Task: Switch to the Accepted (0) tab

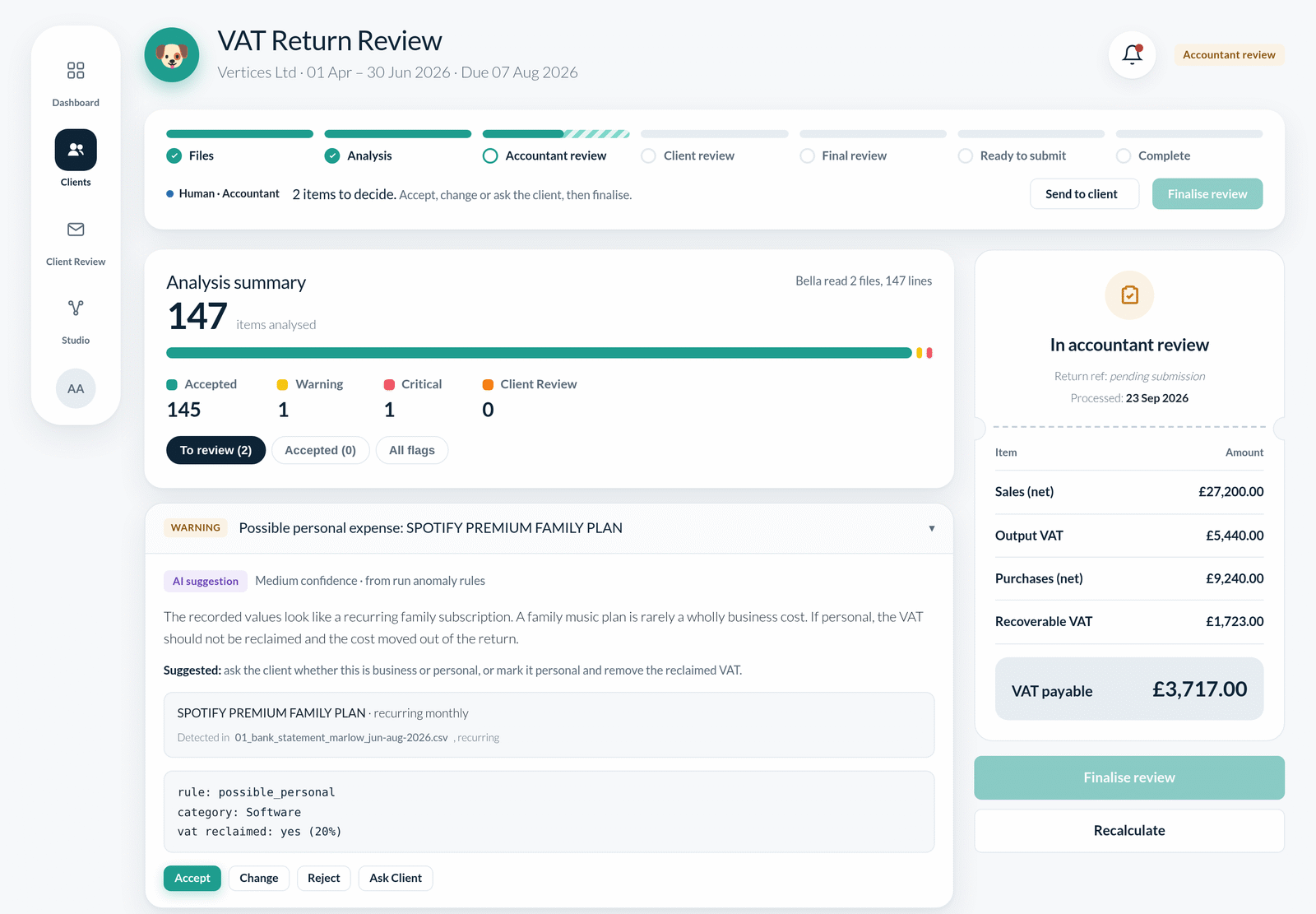Action: (320, 450)
